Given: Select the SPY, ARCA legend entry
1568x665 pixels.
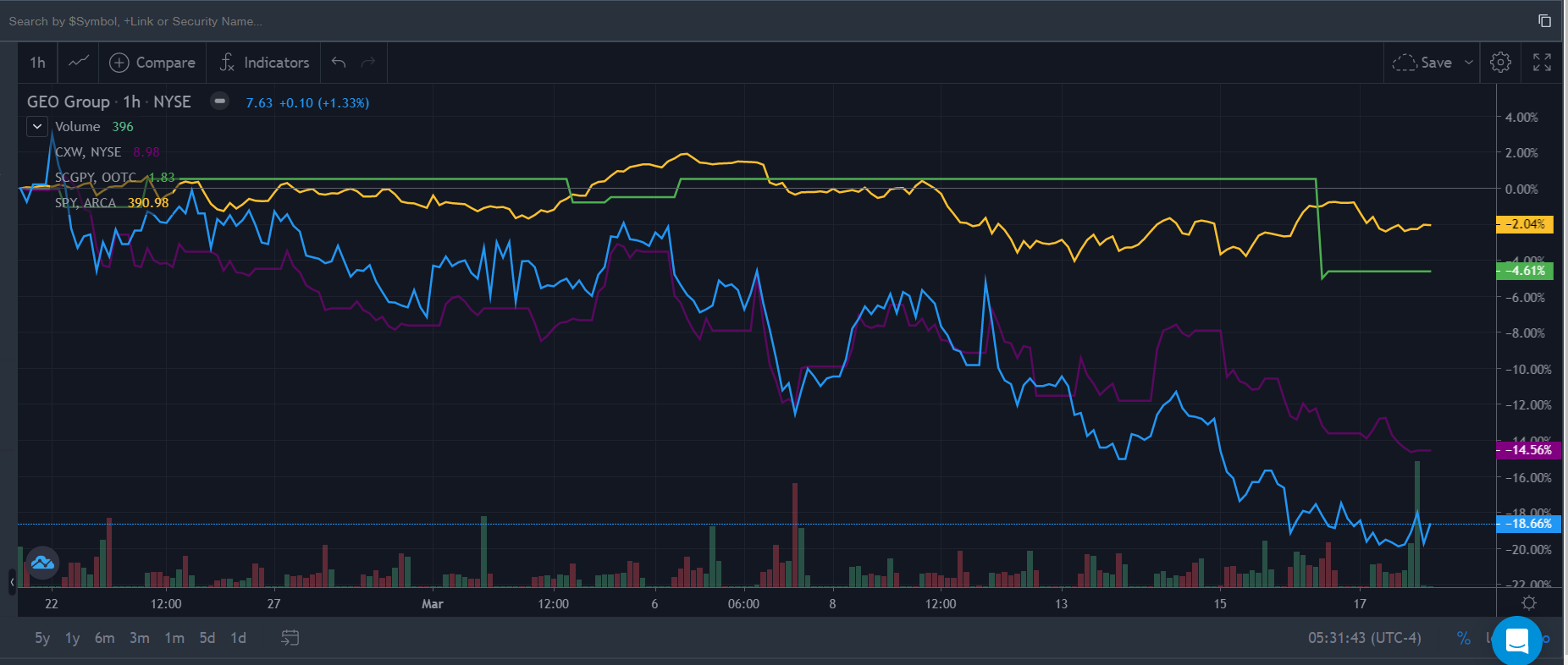Looking at the screenshot, I should point(86,203).
